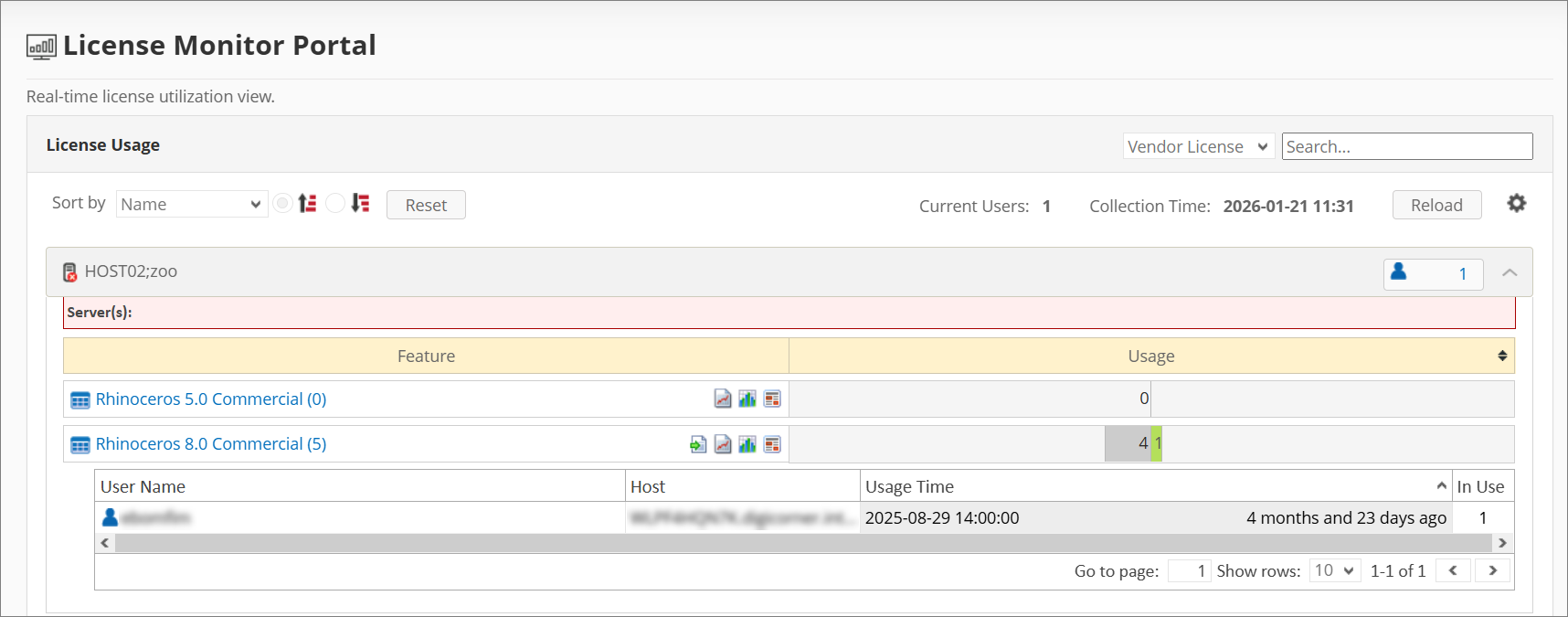Screen dimensions: 1568x617
Task: Click the Usage Time sort arrow
Action: coord(1441,486)
